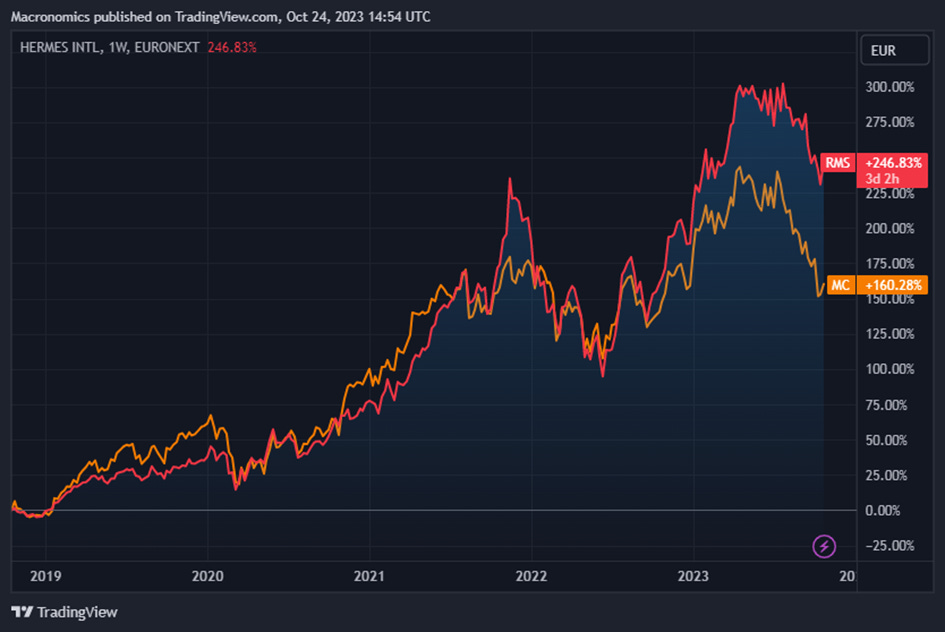Click the 2021 time axis label
Screen dimensions: 945x632
pos(369,576)
